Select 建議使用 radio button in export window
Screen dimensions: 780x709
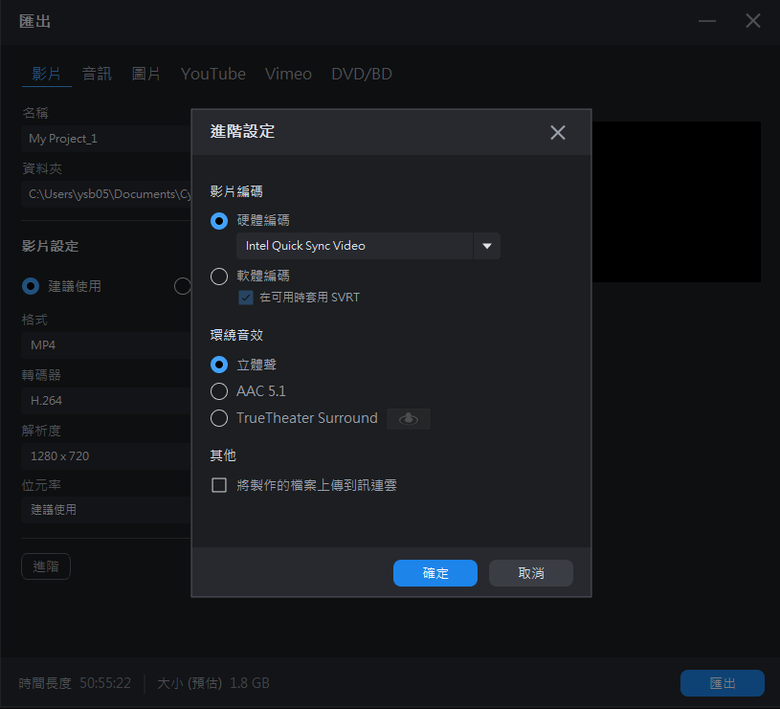tap(30, 286)
